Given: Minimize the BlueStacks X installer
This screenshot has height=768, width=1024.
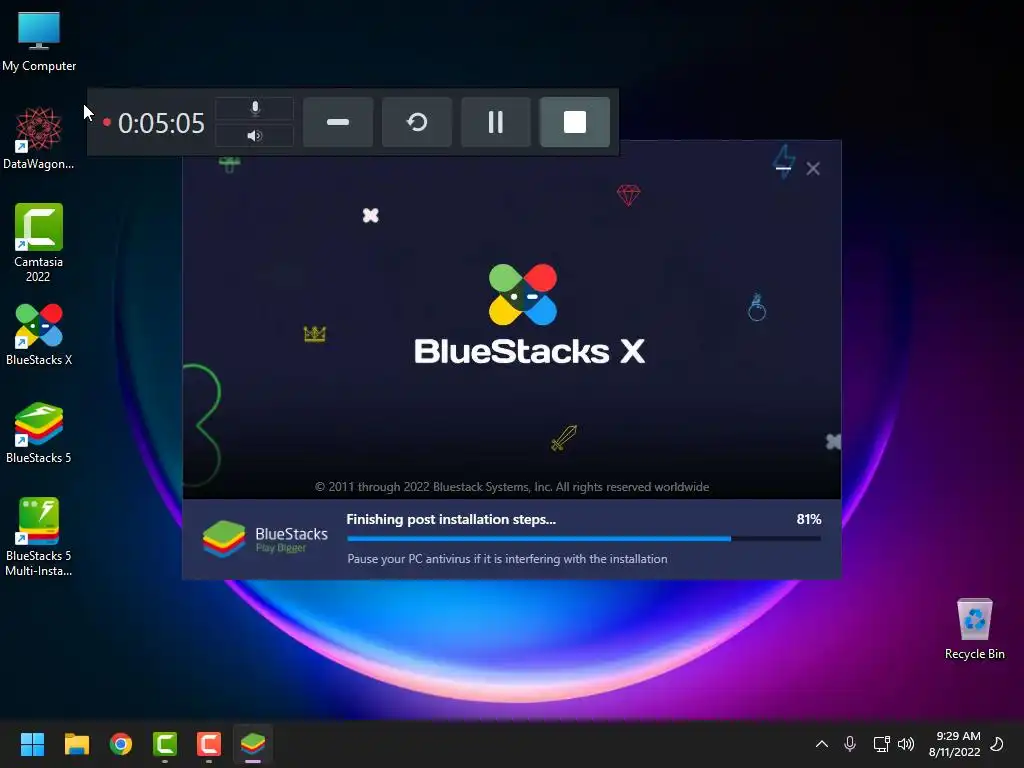Looking at the screenshot, I should 784,168.
